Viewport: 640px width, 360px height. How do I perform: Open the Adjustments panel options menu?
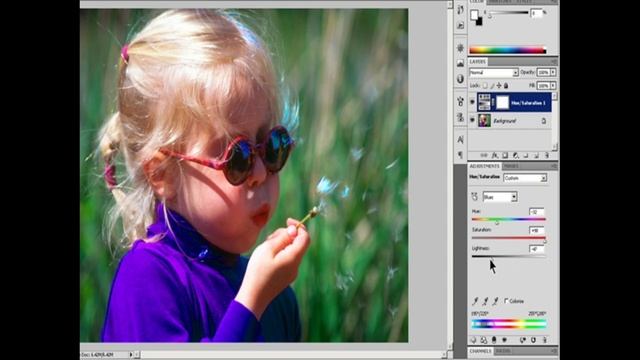click(x=553, y=166)
